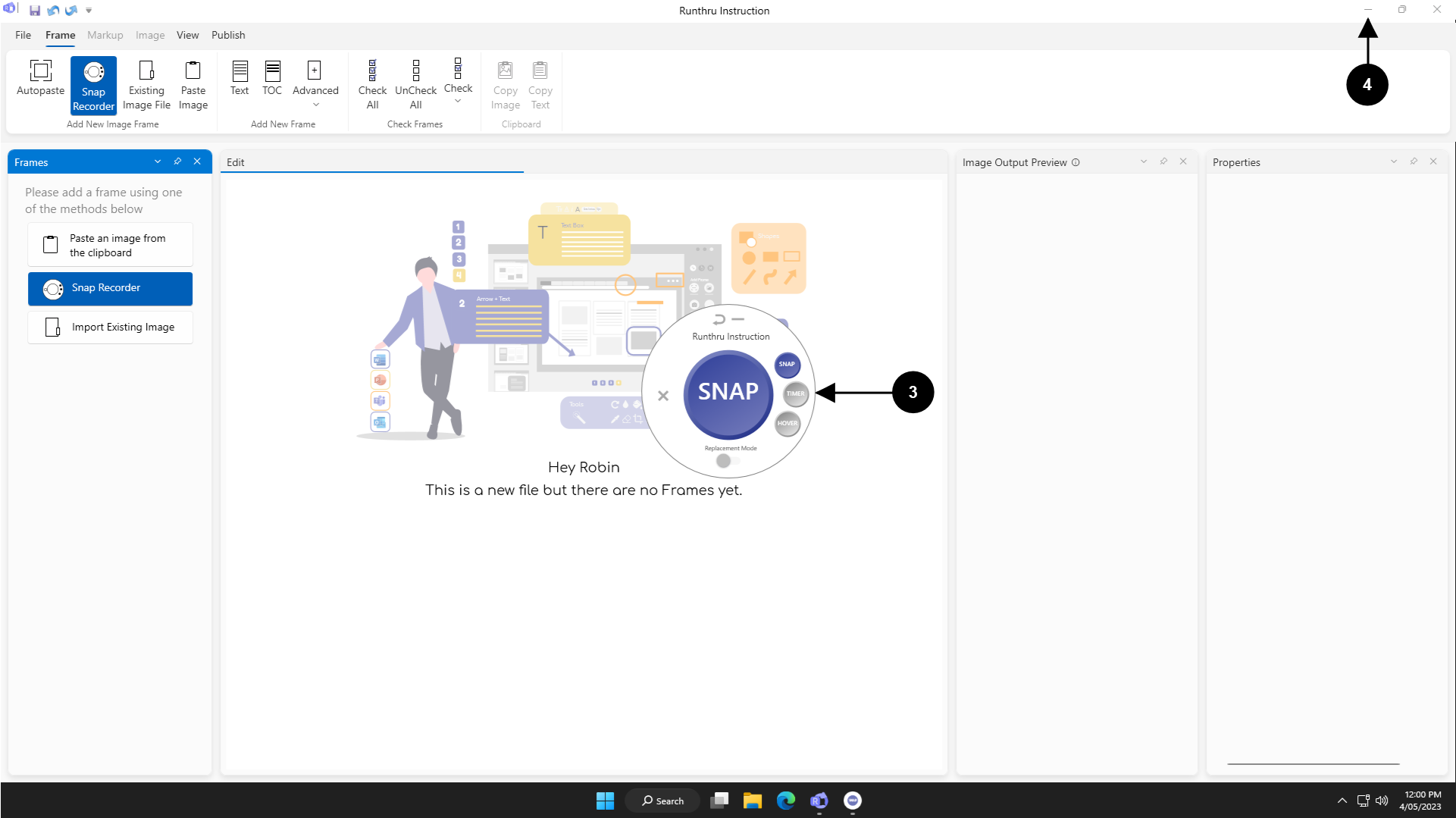The image size is (1456, 818).
Task: Toggle the pin on the Properties panel
Action: (1414, 161)
